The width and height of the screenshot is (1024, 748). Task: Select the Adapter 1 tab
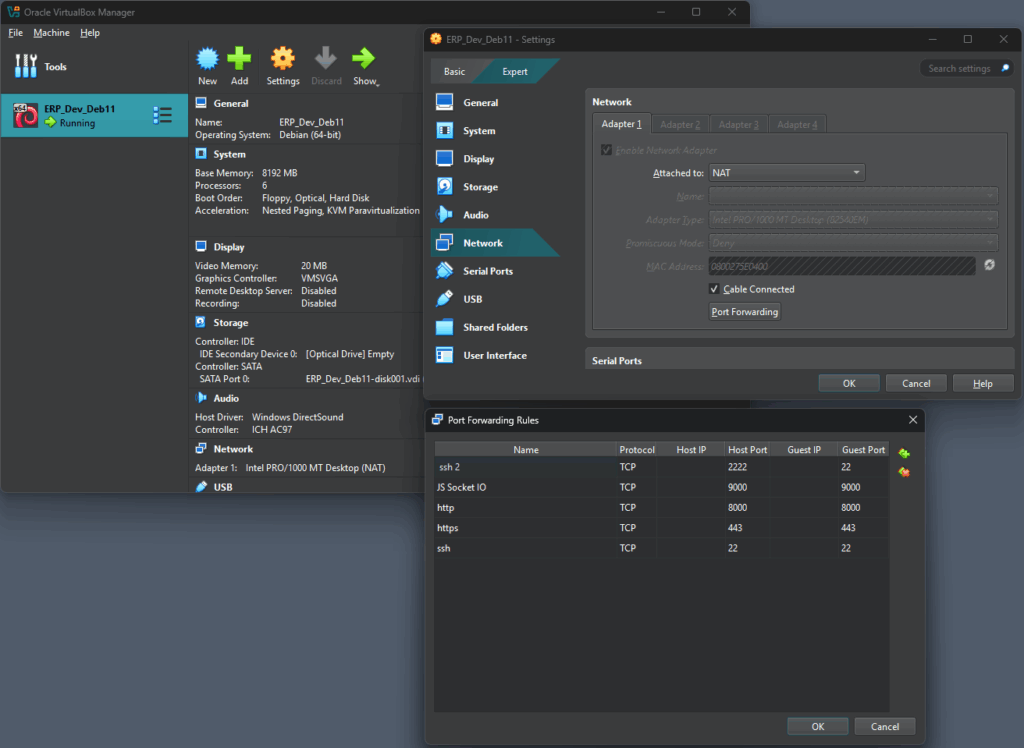point(621,124)
